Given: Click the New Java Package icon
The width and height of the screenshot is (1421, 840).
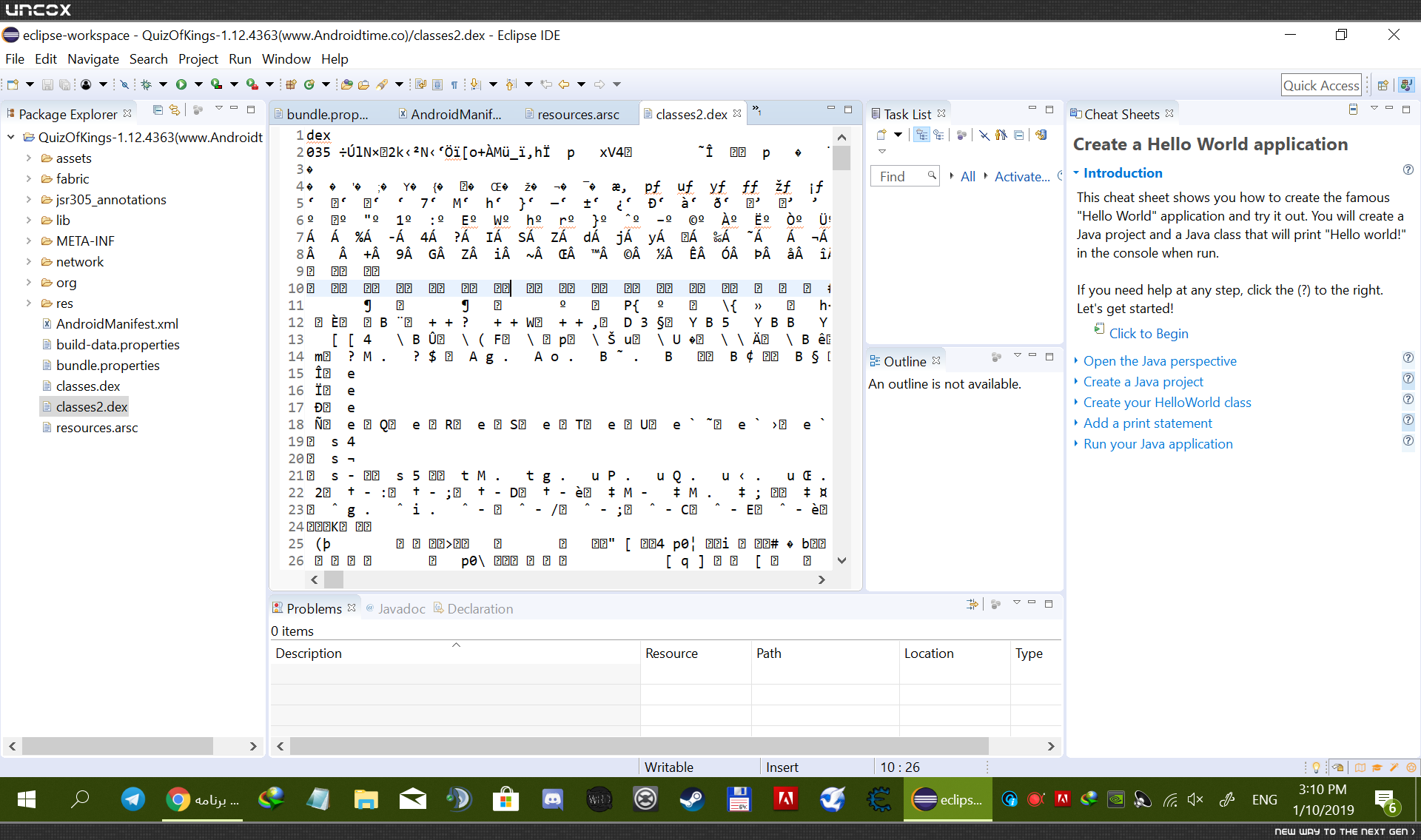Looking at the screenshot, I should pos(291,84).
